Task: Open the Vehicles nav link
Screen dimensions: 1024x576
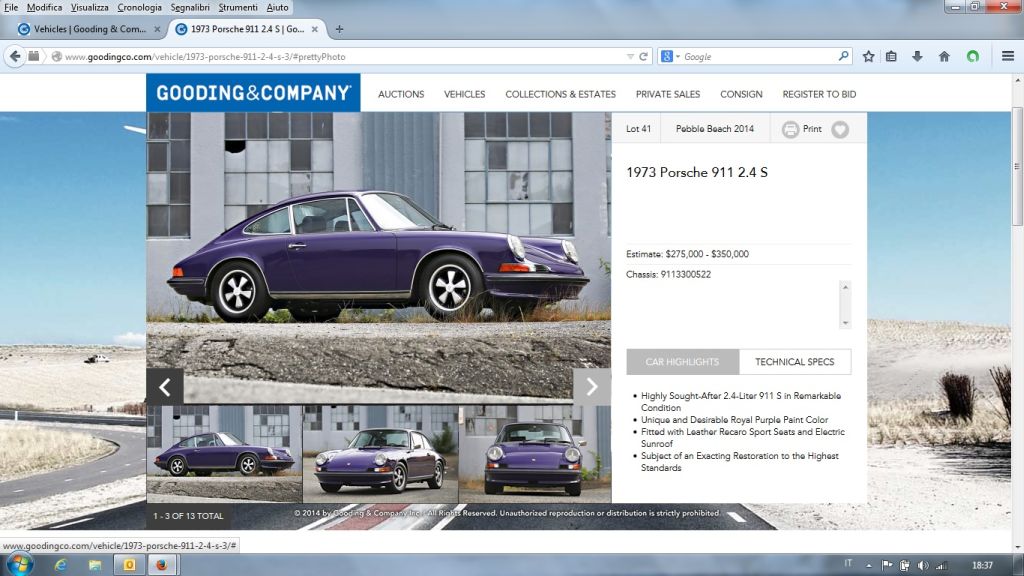Action: pyautogui.click(x=464, y=94)
